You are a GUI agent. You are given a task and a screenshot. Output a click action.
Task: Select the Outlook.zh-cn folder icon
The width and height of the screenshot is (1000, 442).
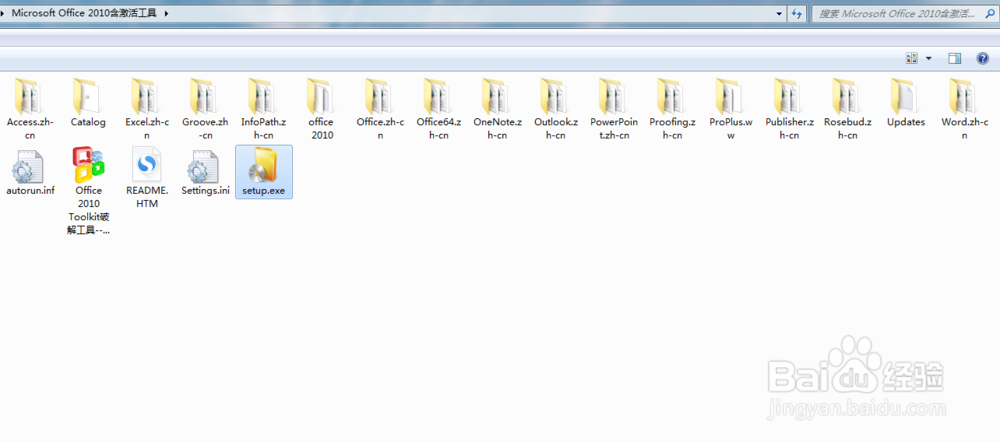click(x=555, y=96)
